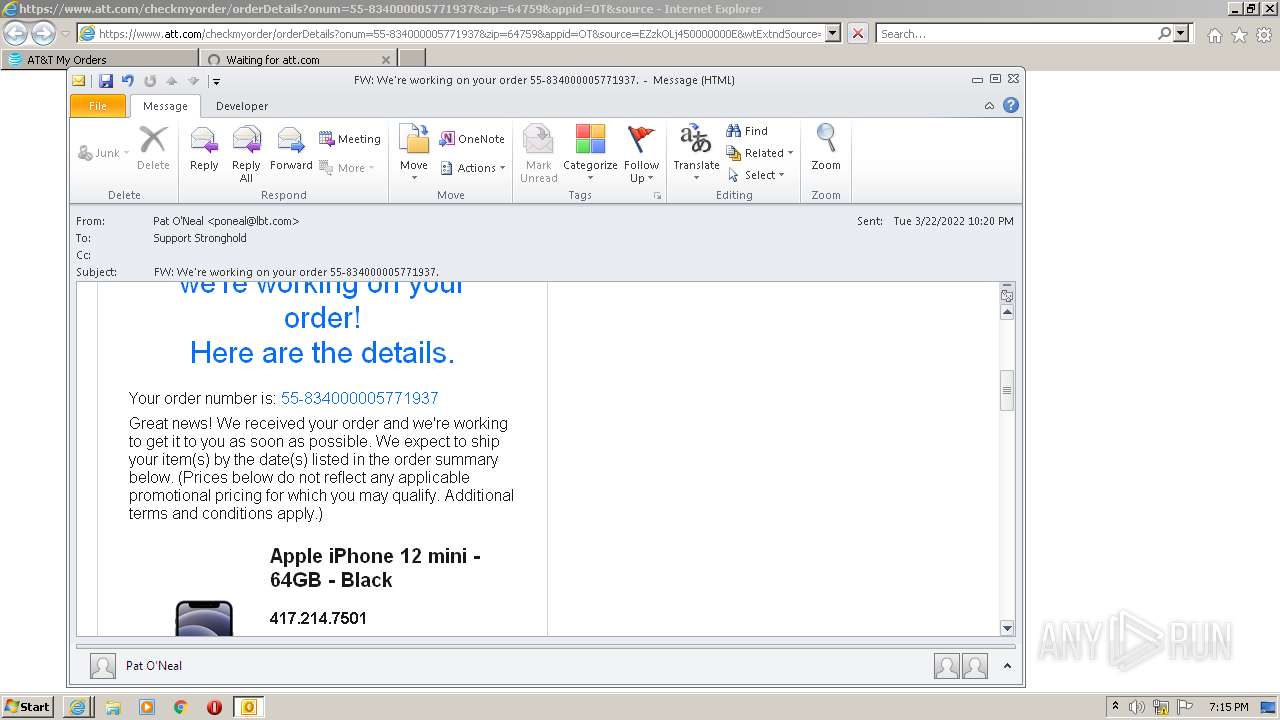The image size is (1280, 720).
Task: Save the message using the floppy icon
Action: (106, 81)
